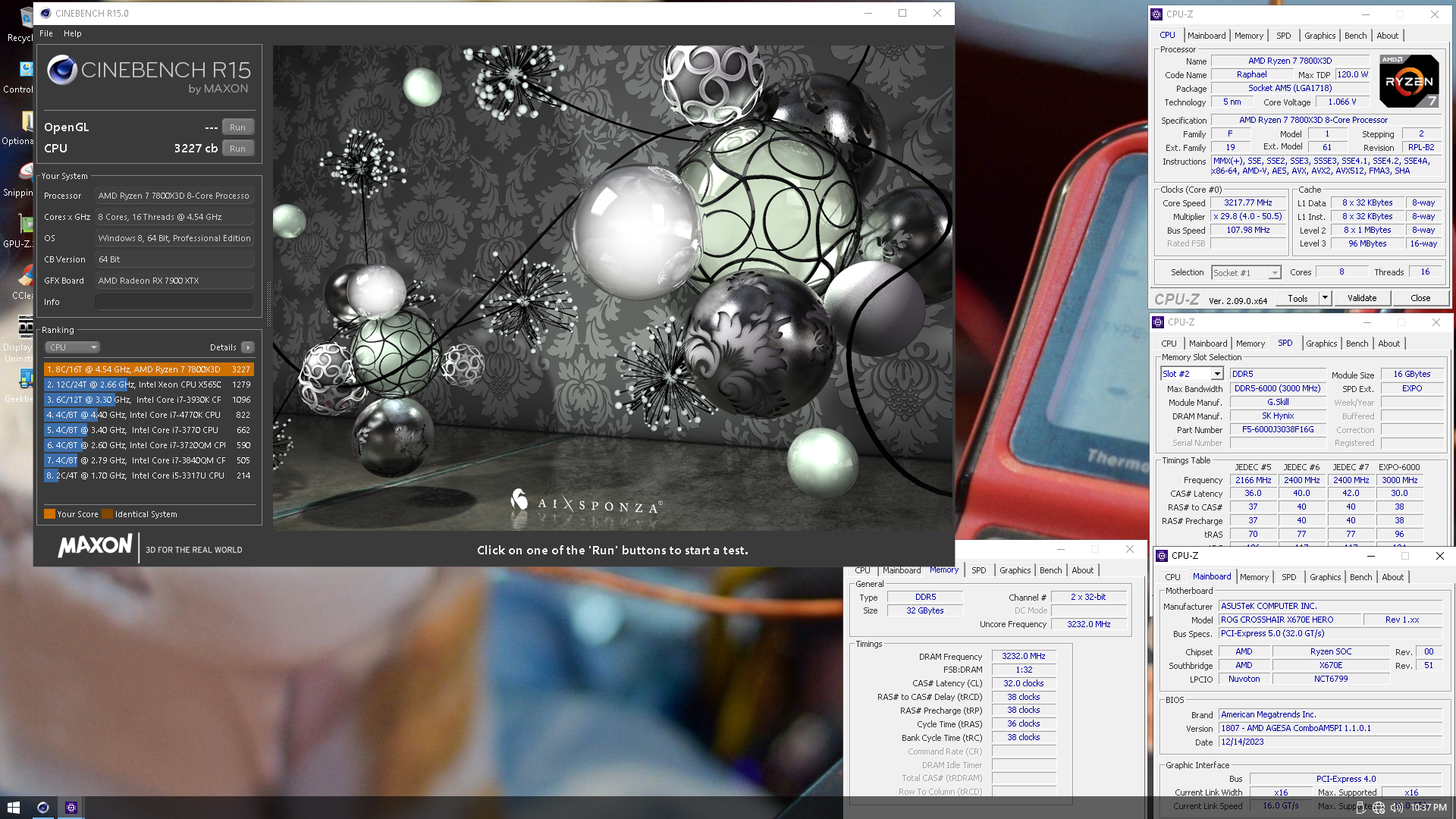Click the Close button in the CPU-Z CPU window
The width and height of the screenshot is (1456, 819).
1420,298
